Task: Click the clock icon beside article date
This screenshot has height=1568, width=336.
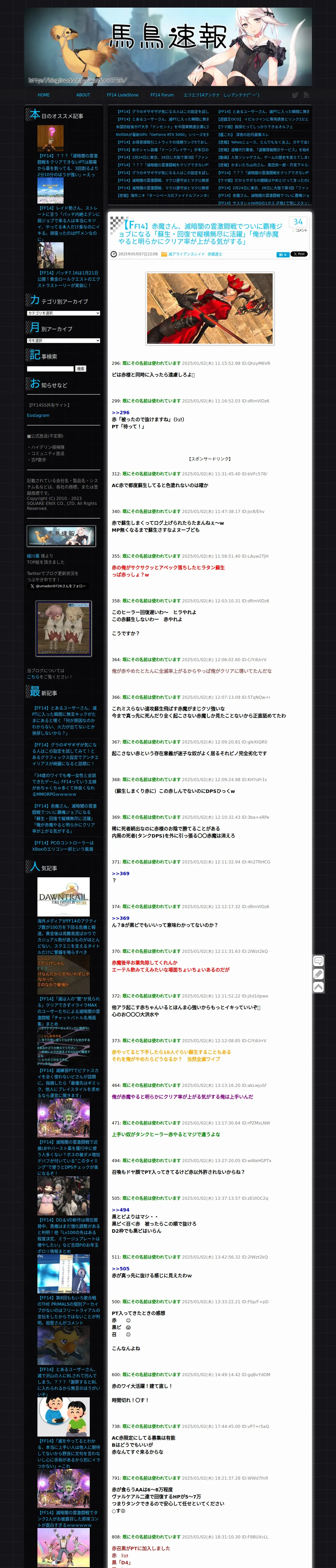Action: [113, 254]
